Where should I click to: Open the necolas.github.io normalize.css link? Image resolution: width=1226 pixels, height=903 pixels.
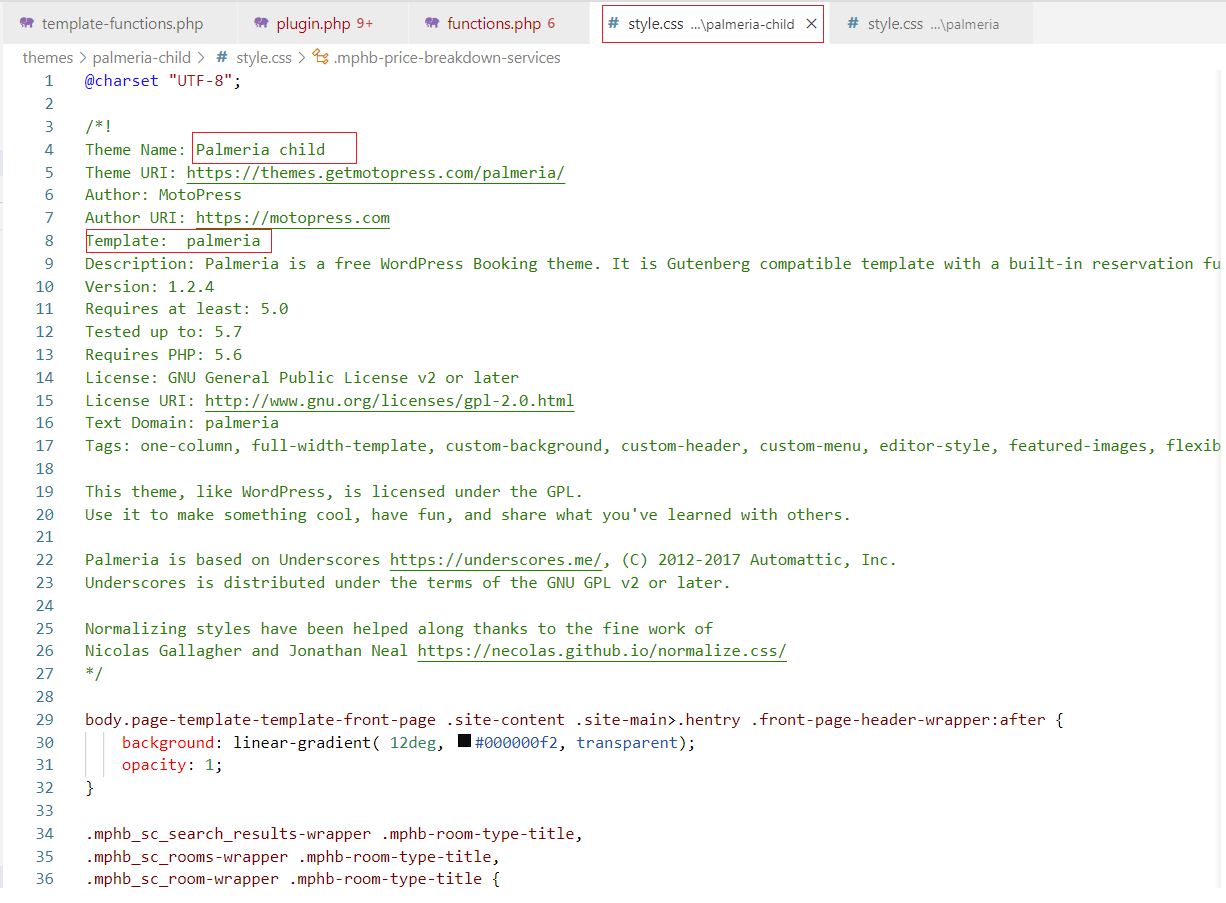coord(602,651)
